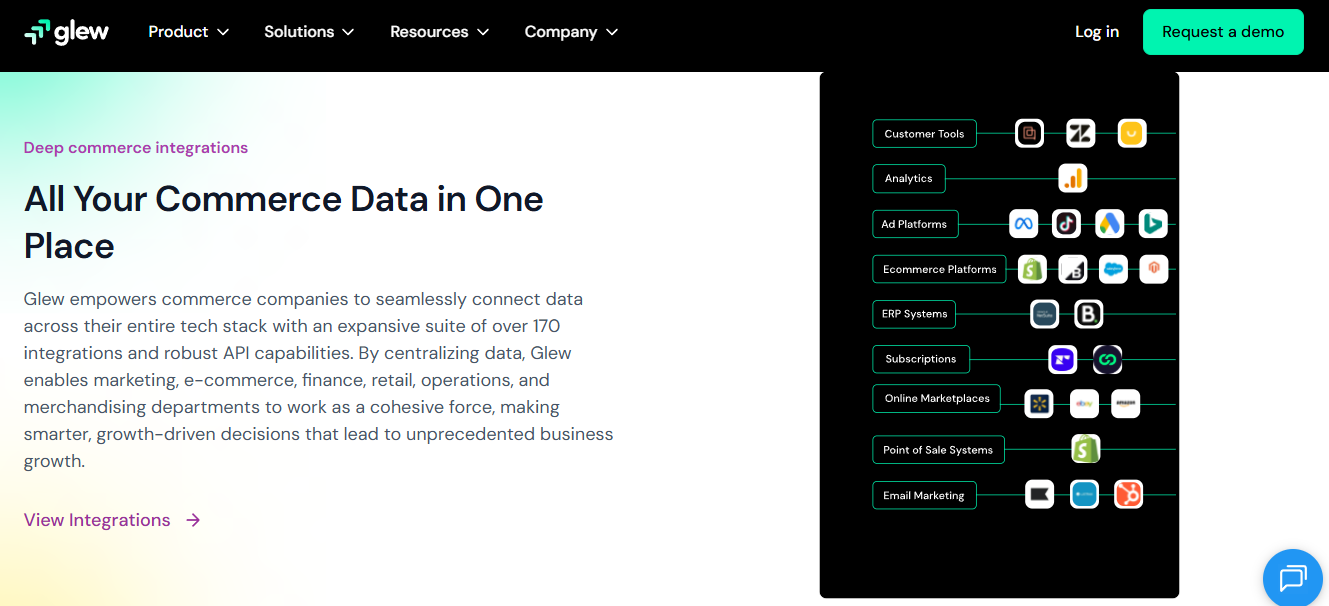Click the Klaviyo flag icon in Email Marketing
The width and height of the screenshot is (1329, 606).
click(x=1040, y=494)
